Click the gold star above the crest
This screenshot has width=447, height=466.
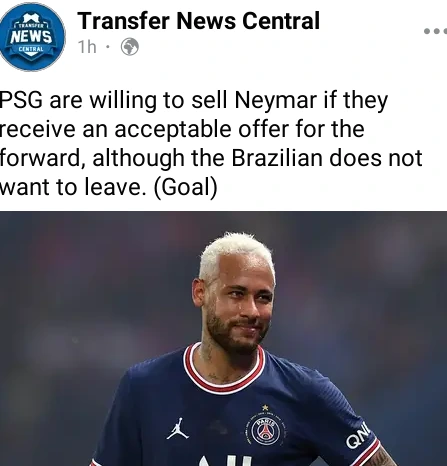[265, 407]
